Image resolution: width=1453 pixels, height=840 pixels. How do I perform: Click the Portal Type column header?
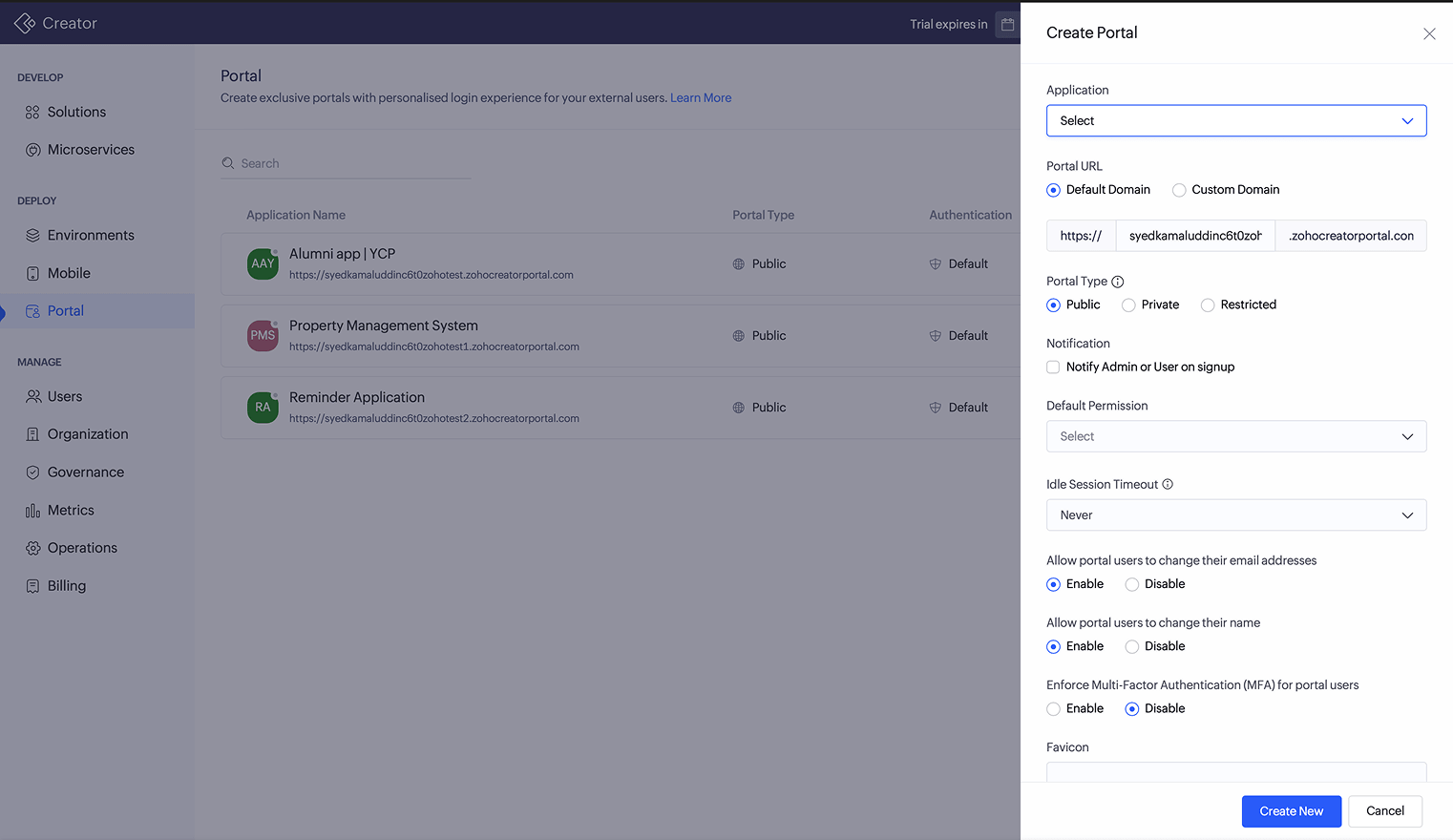(x=763, y=216)
